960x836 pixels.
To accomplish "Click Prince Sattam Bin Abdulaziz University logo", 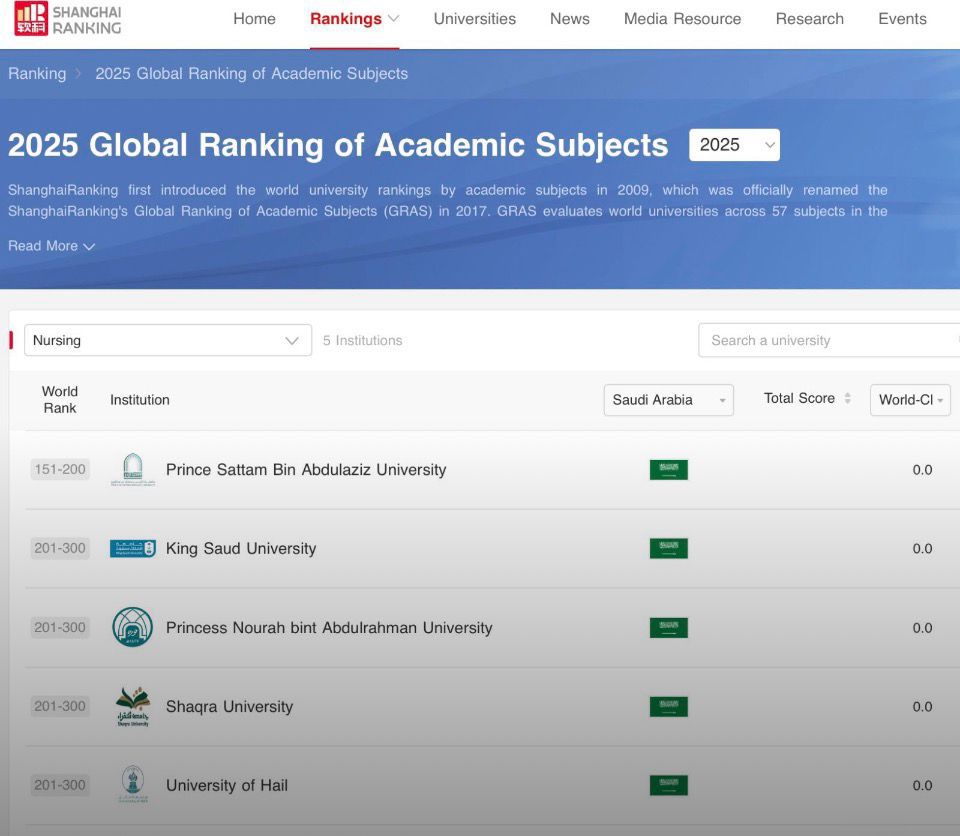I will coord(133,469).
